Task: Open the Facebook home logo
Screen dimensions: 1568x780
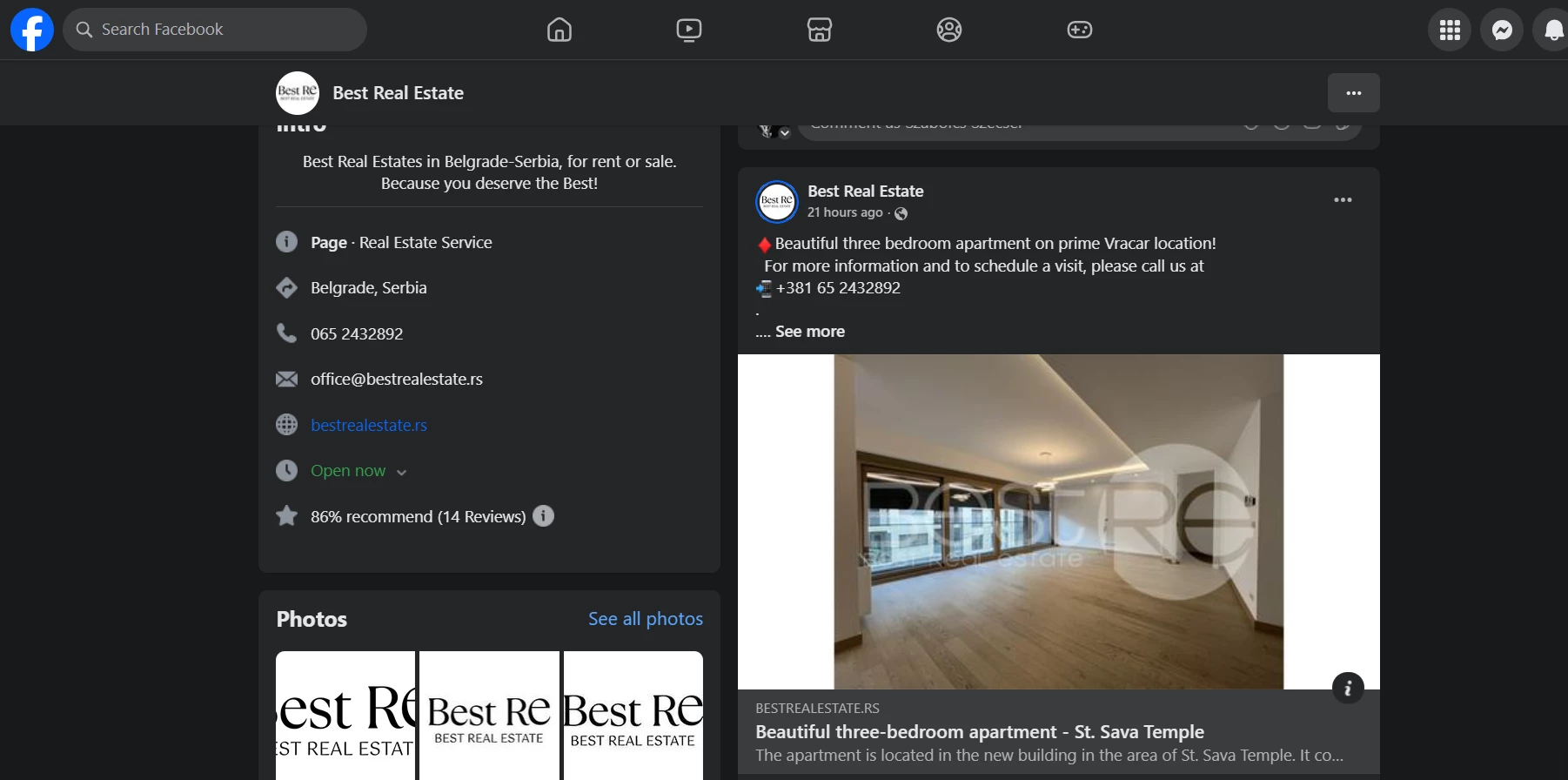Action: click(x=32, y=30)
